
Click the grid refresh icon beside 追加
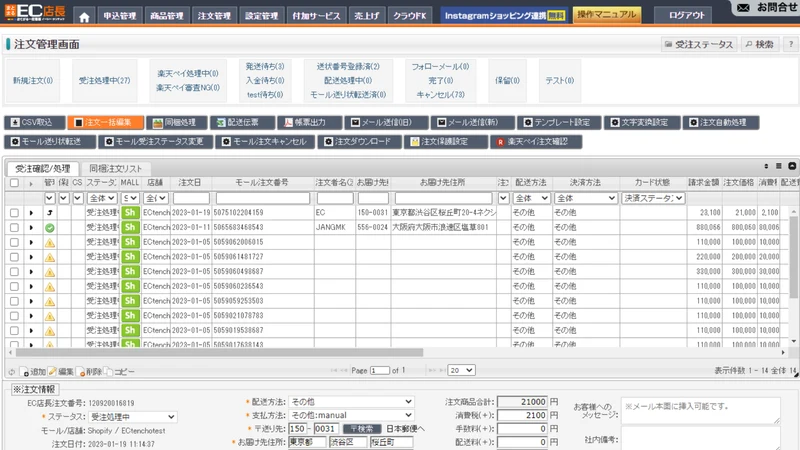12,372
